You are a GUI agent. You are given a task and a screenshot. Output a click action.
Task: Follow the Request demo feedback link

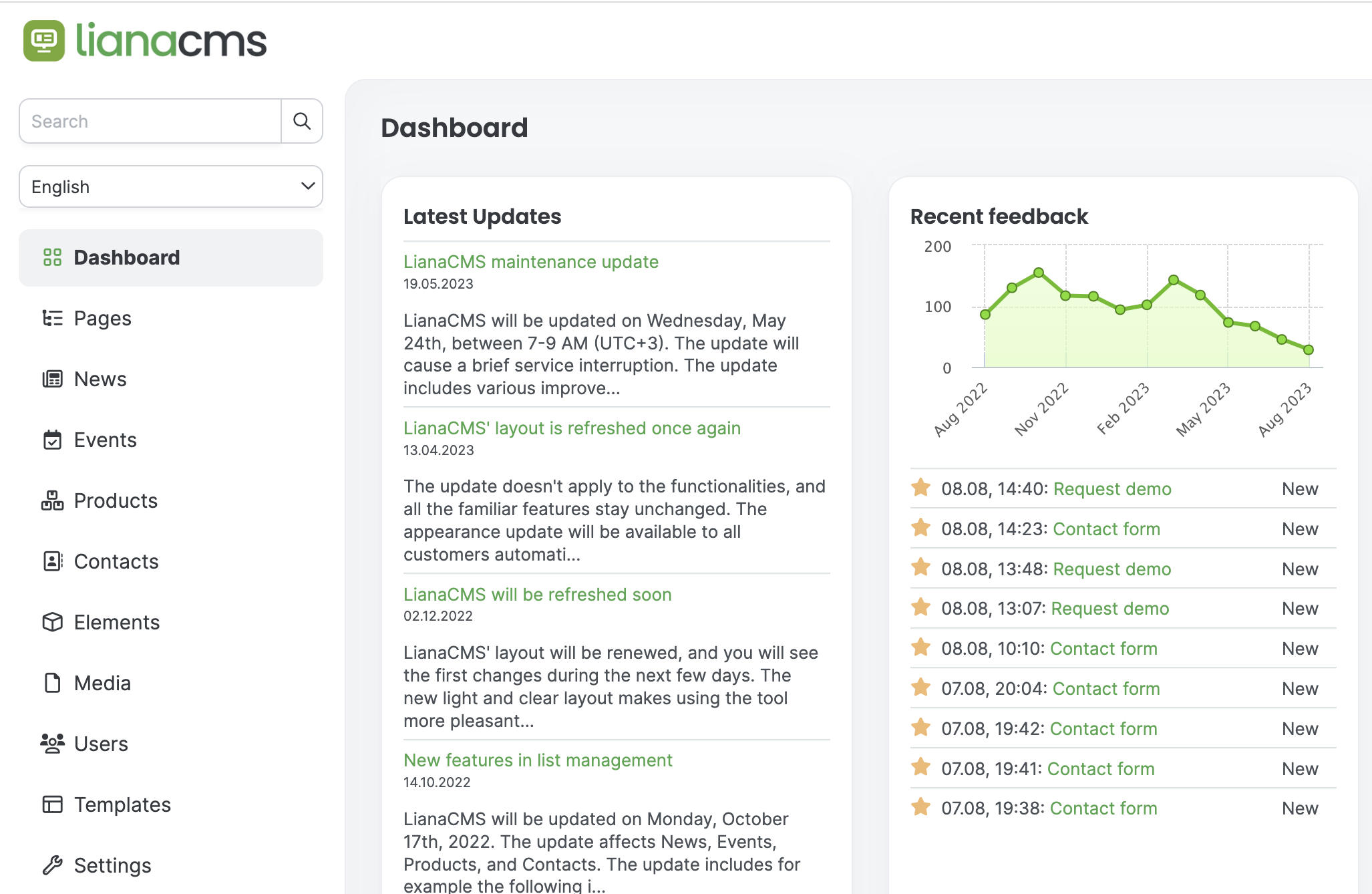point(1111,488)
